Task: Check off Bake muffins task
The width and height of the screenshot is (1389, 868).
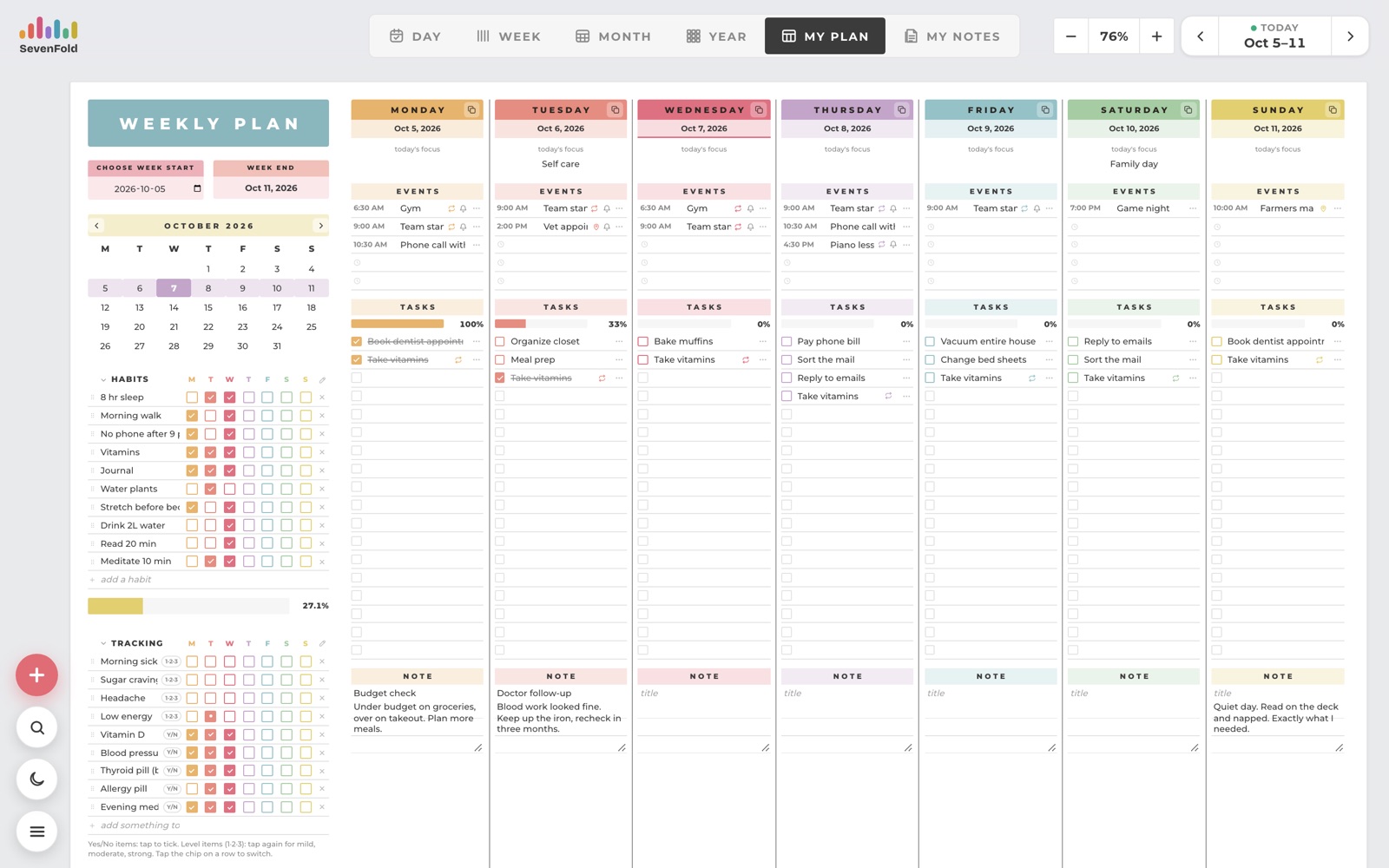Action: (643, 341)
